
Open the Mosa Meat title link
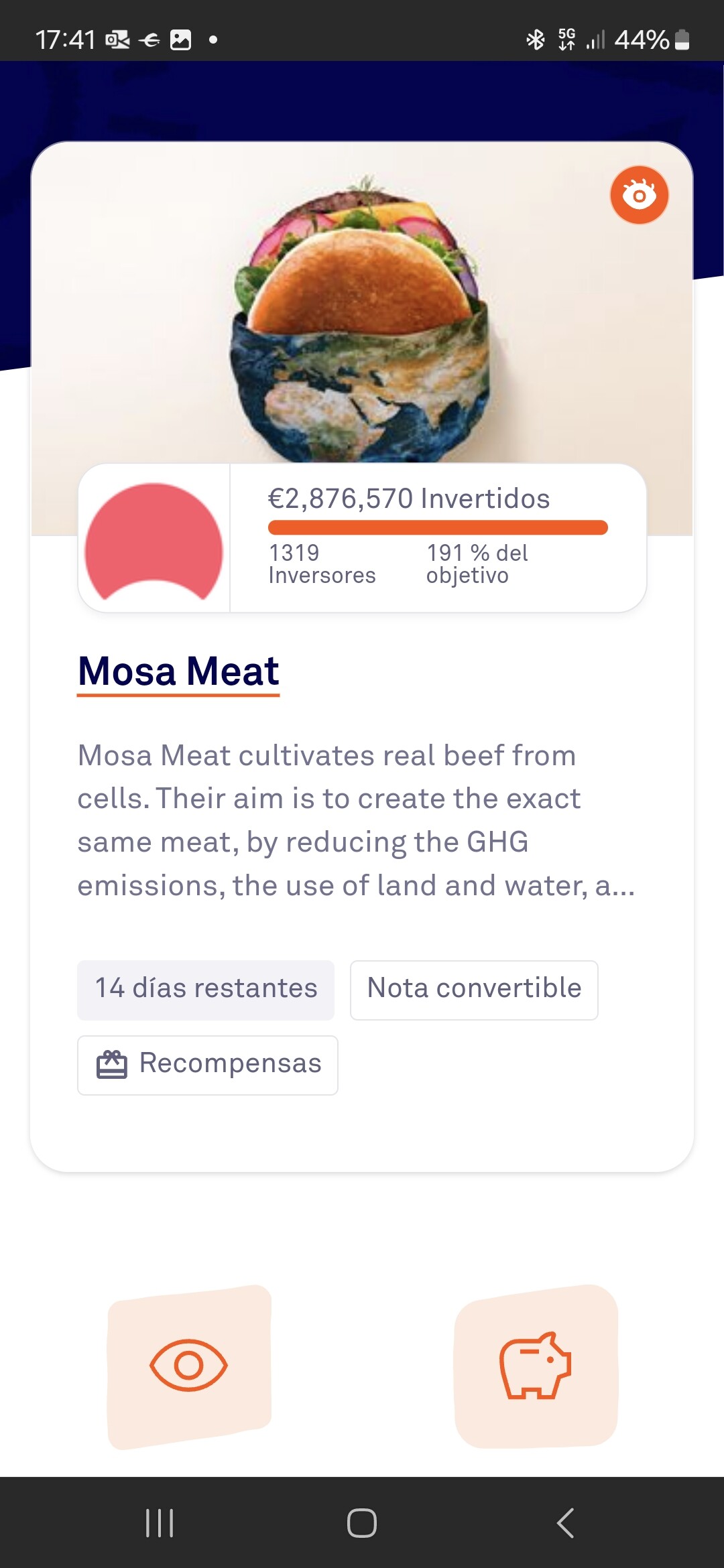pos(178,671)
